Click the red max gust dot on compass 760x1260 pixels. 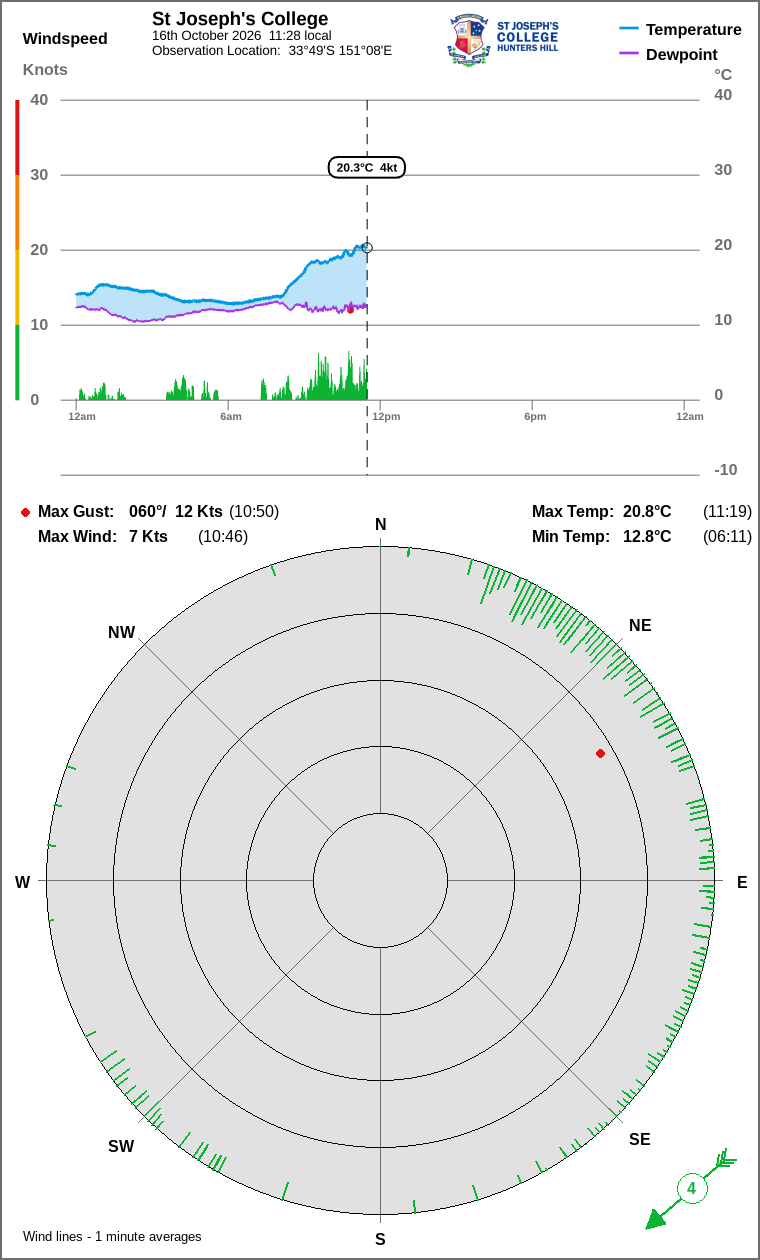pyautogui.click(x=600, y=753)
